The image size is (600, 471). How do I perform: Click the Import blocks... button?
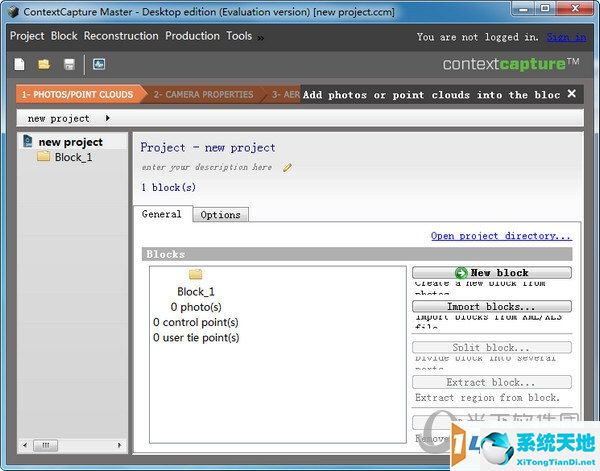pos(492,306)
